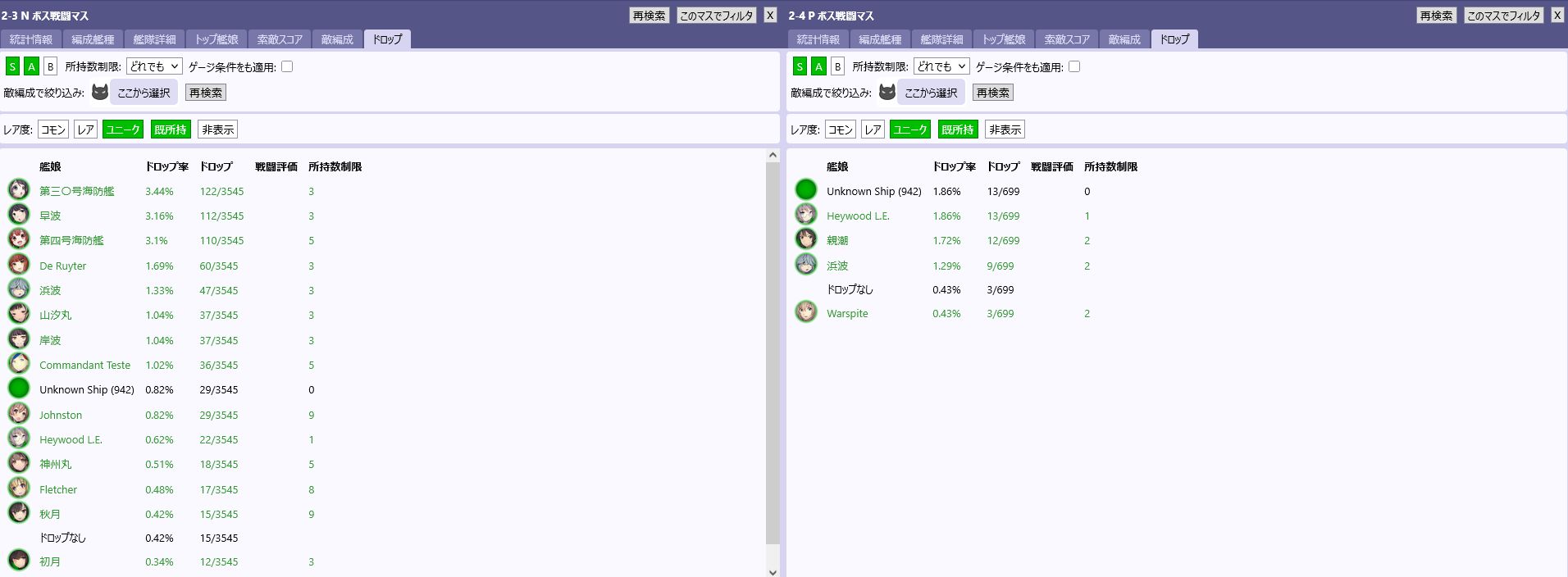The height and width of the screenshot is (577, 1568).
Task: Open 所持数制限 dropdown in 2-3 N panel
Action: click(154, 66)
